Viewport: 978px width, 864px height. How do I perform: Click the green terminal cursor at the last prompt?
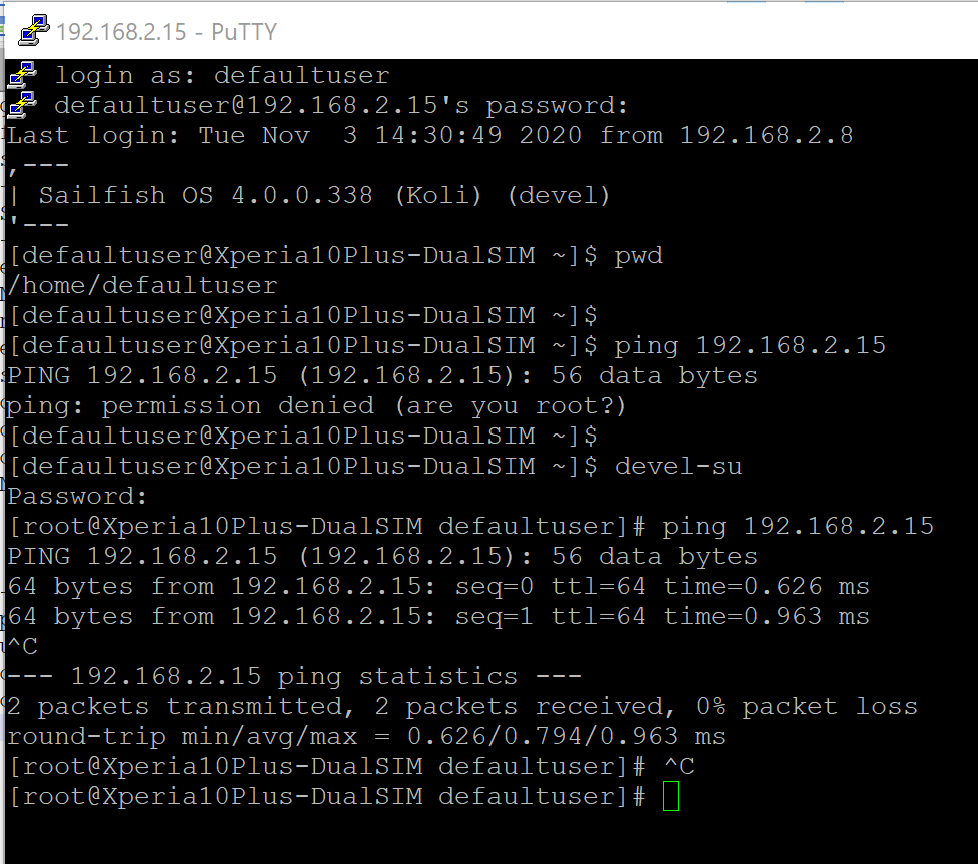pos(670,797)
